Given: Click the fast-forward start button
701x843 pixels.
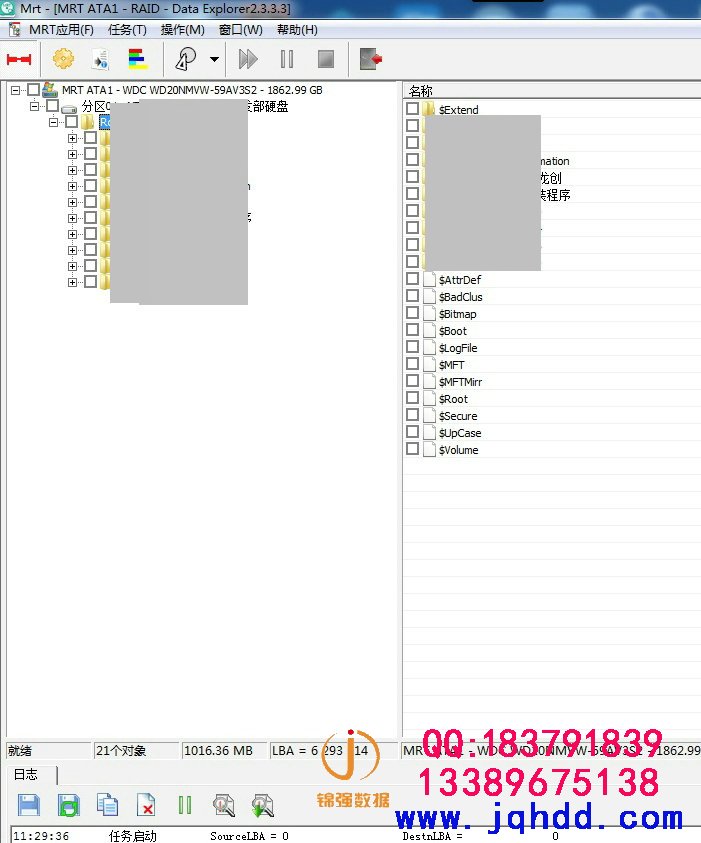Looking at the screenshot, I should [248, 59].
